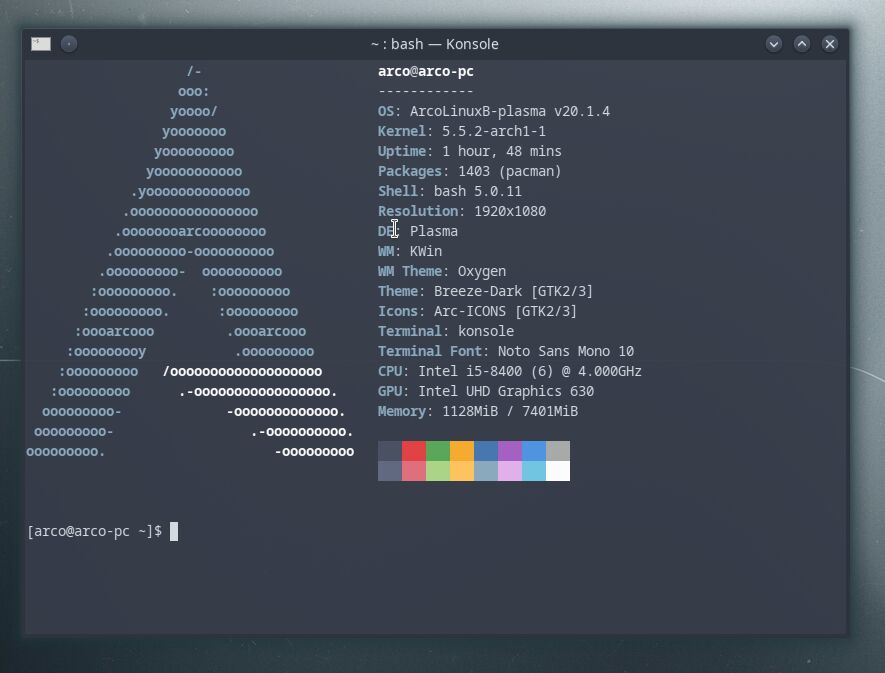Open the Konsole window menu icon
This screenshot has width=885, height=673.
pos(41,44)
